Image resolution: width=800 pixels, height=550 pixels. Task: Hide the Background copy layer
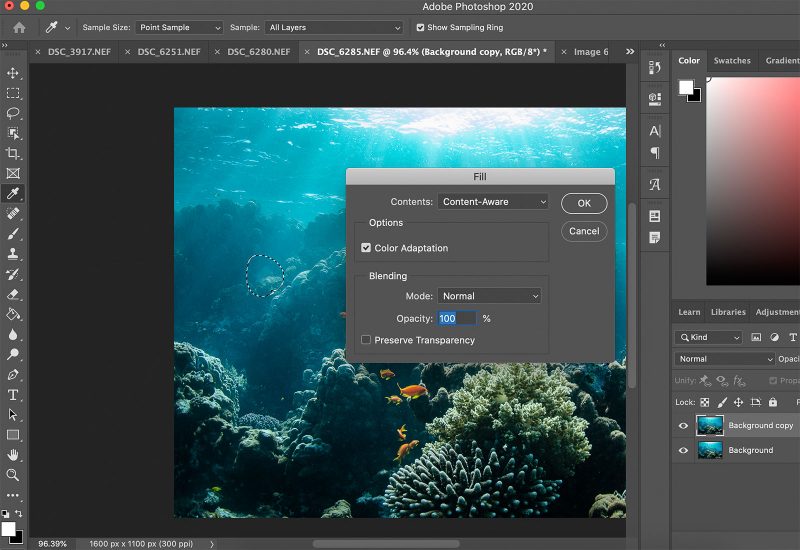pyautogui.click(x=683, y=426)
